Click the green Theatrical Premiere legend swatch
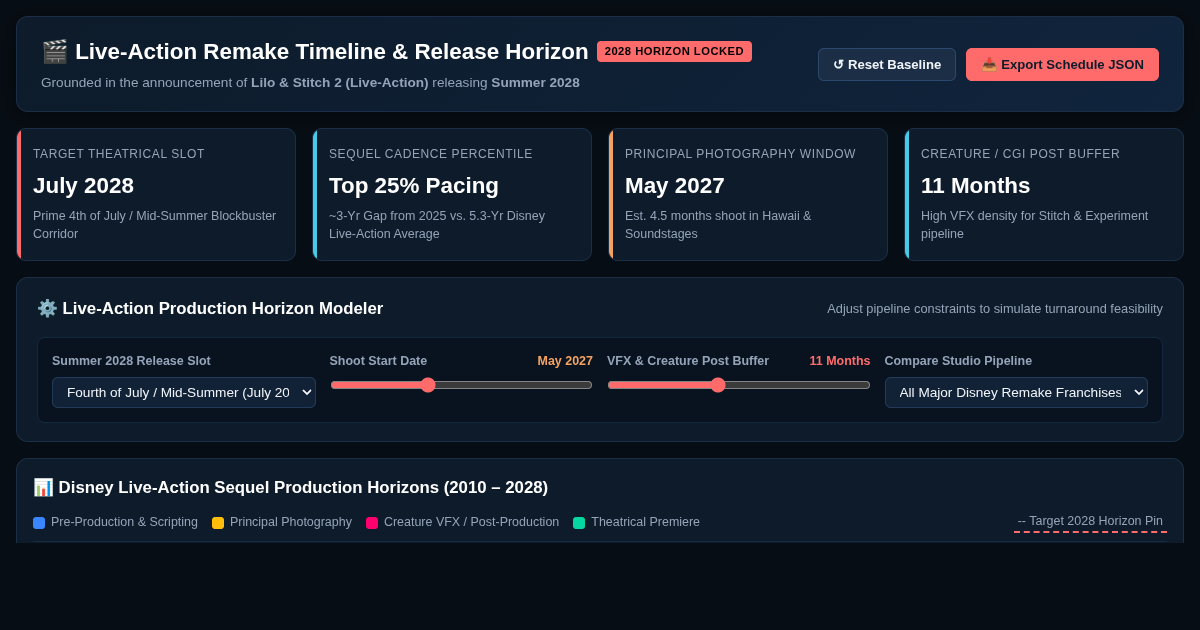 click(579, 523)
